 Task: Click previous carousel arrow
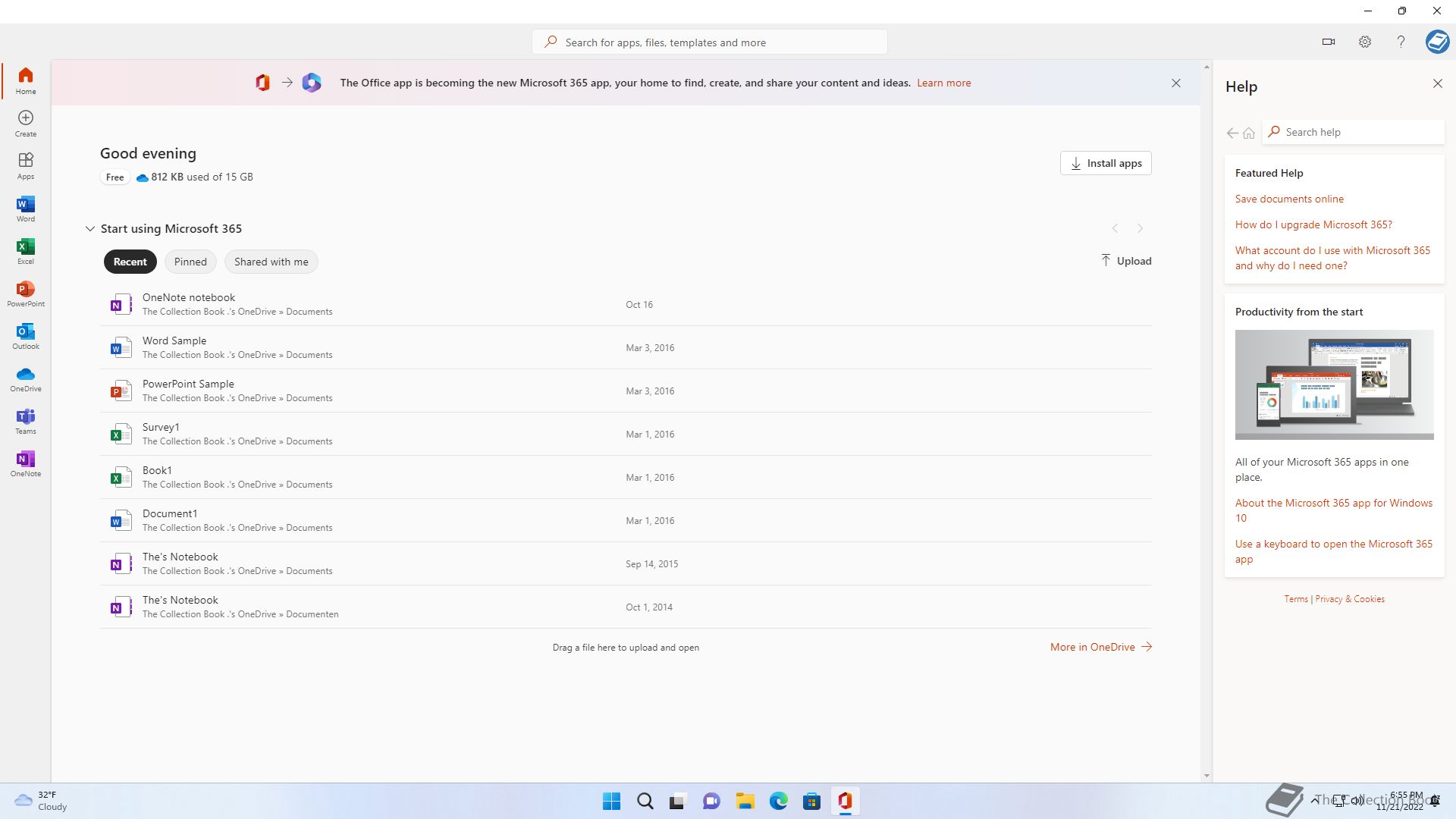(1115, 228)
